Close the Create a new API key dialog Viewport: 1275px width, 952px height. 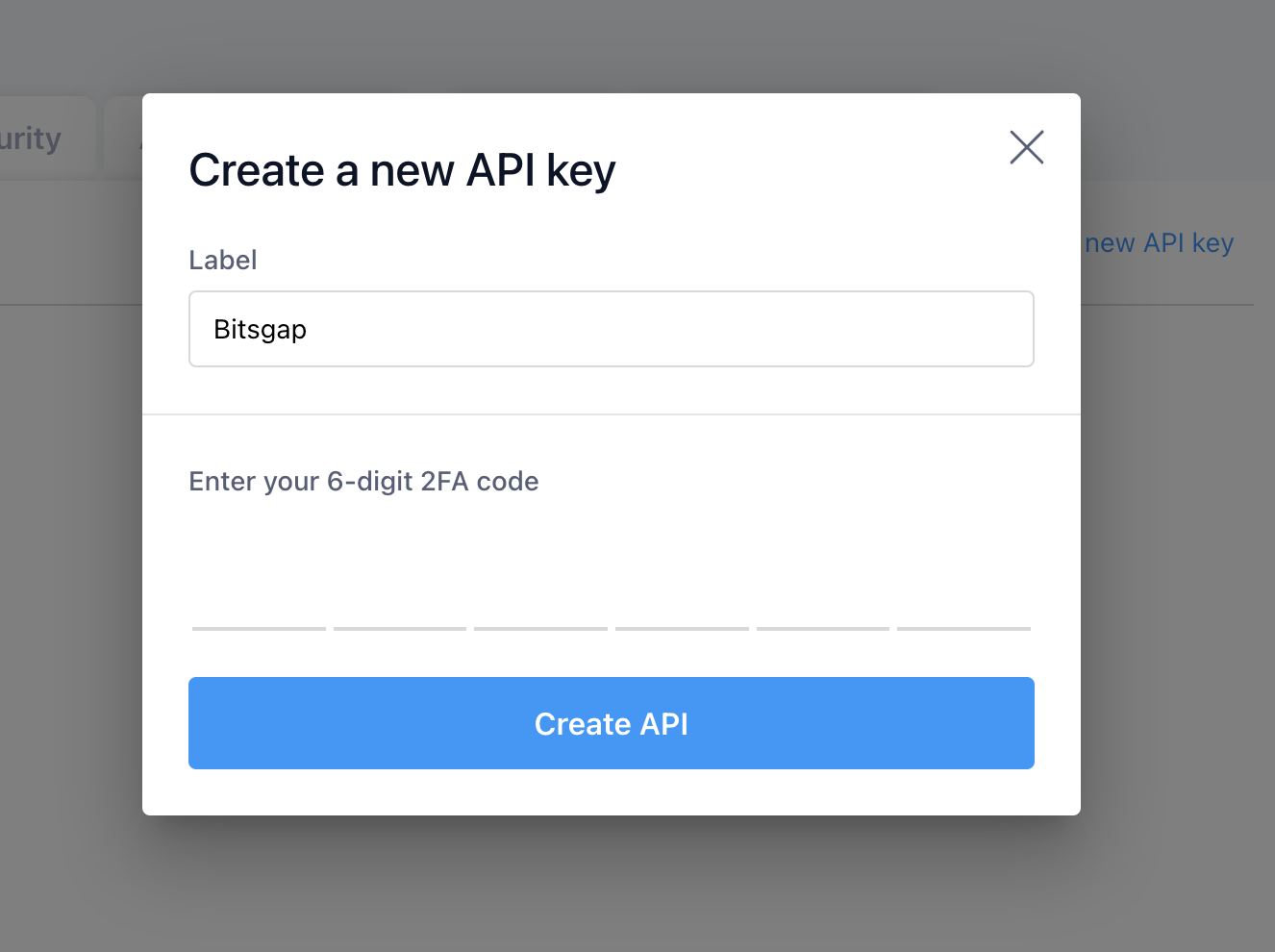1026,147
